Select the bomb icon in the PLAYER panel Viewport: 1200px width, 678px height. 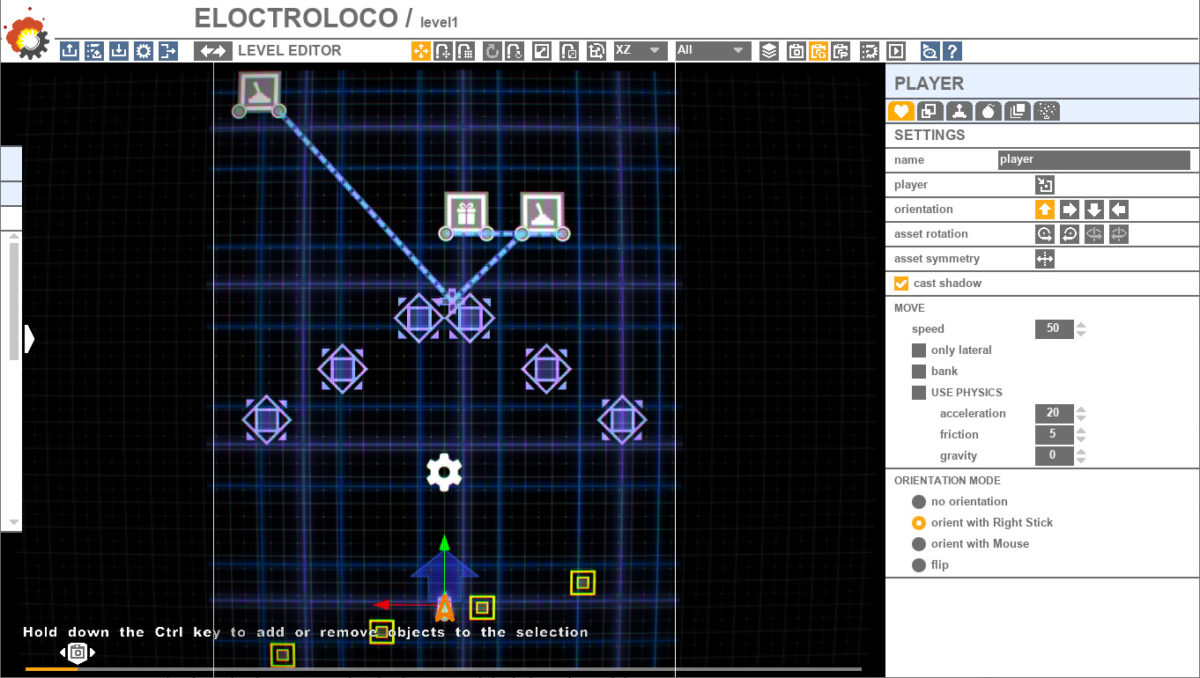pos(988,111)
